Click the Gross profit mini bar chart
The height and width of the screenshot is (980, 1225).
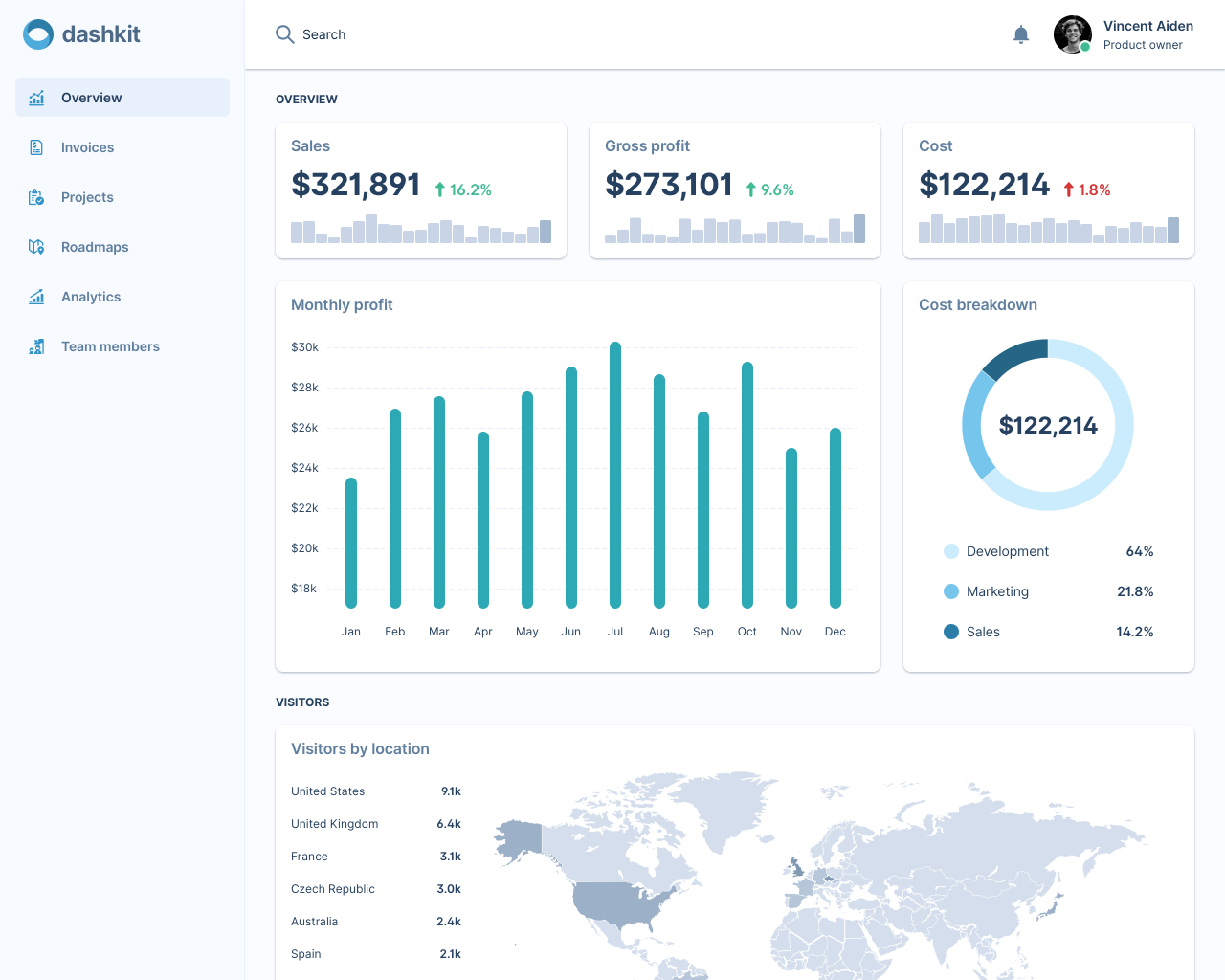coord(735,228)
